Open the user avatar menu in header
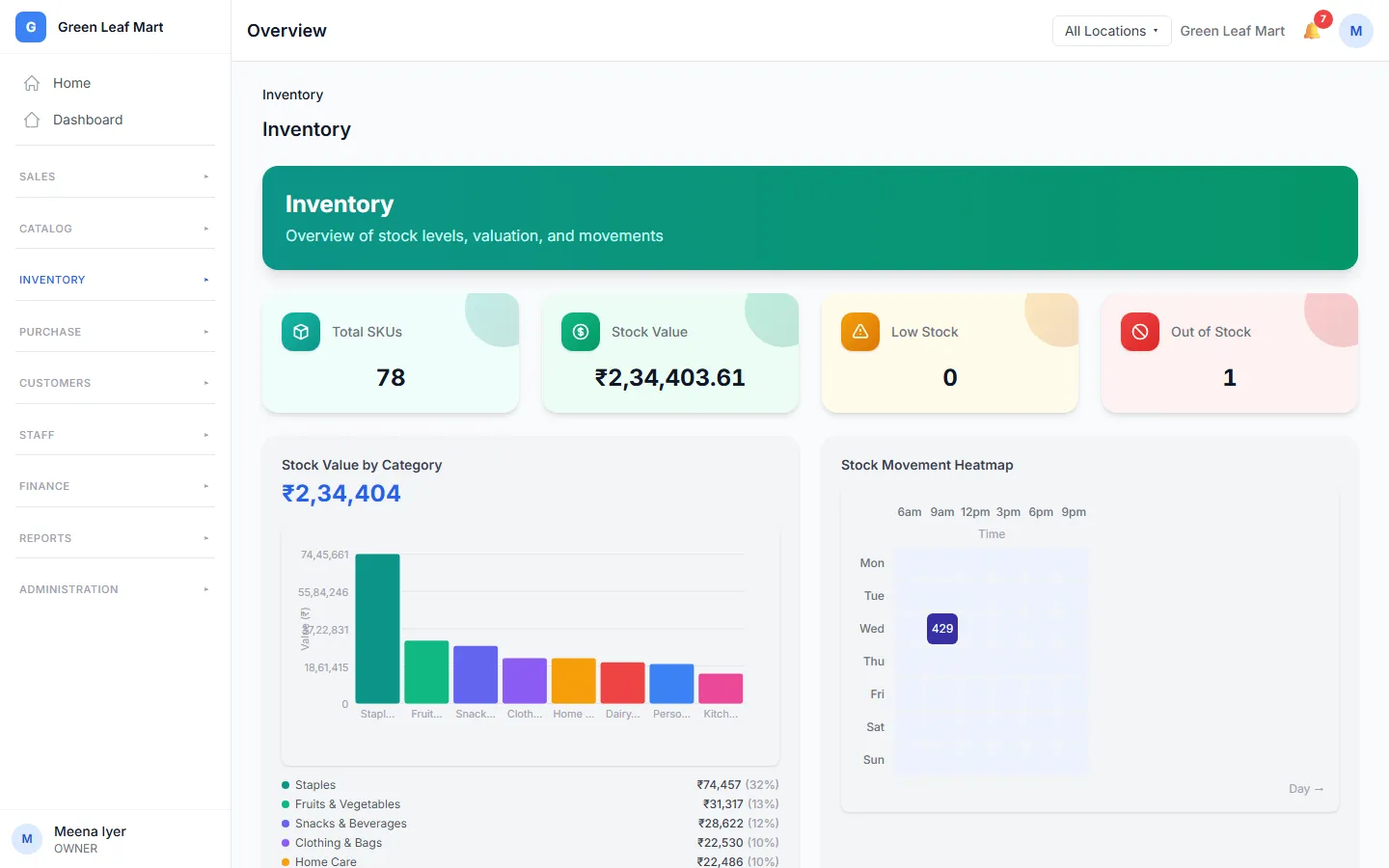 pos(1356,31)
